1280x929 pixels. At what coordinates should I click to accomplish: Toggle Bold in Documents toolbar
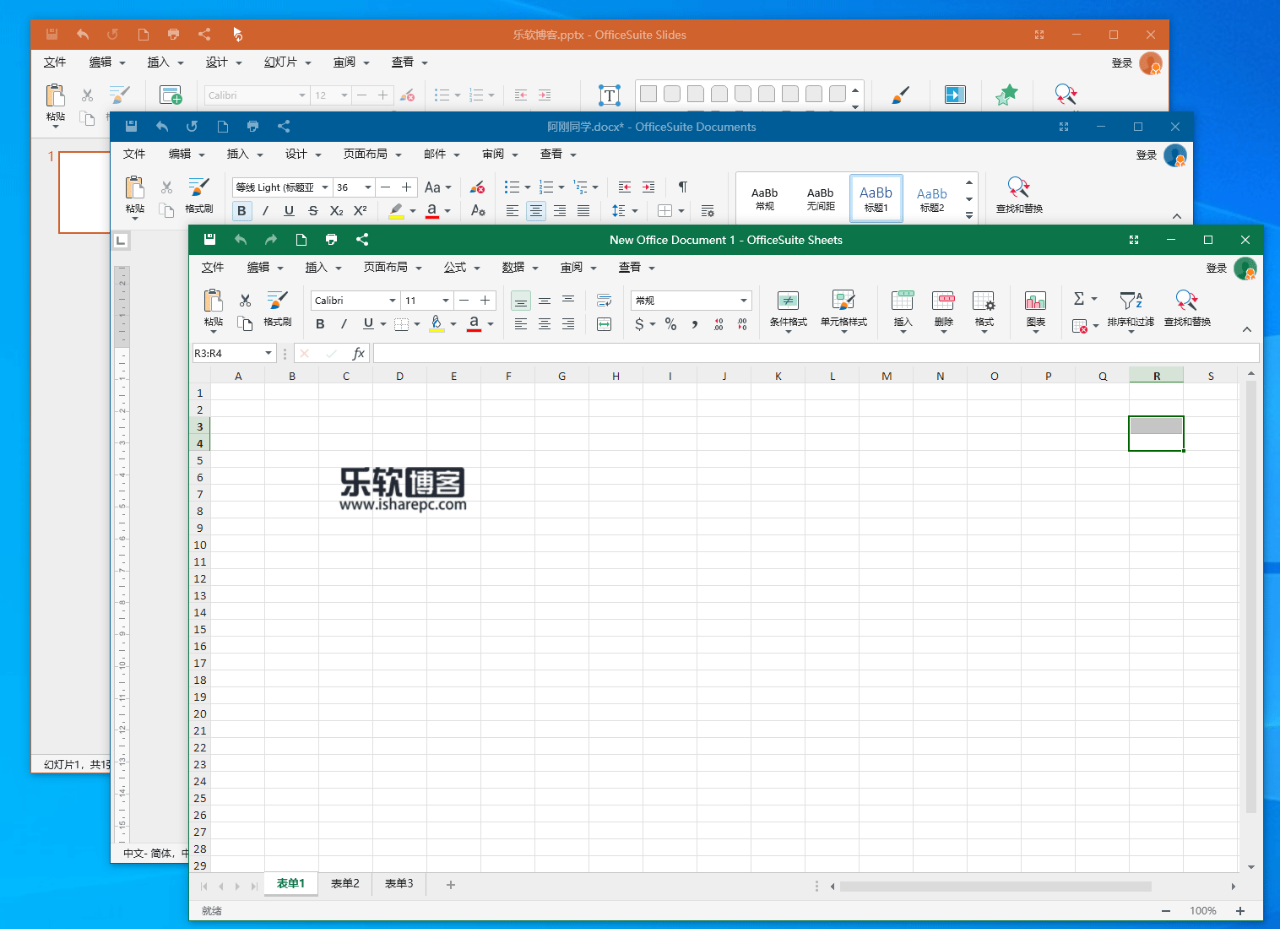[x=241, y=211]
